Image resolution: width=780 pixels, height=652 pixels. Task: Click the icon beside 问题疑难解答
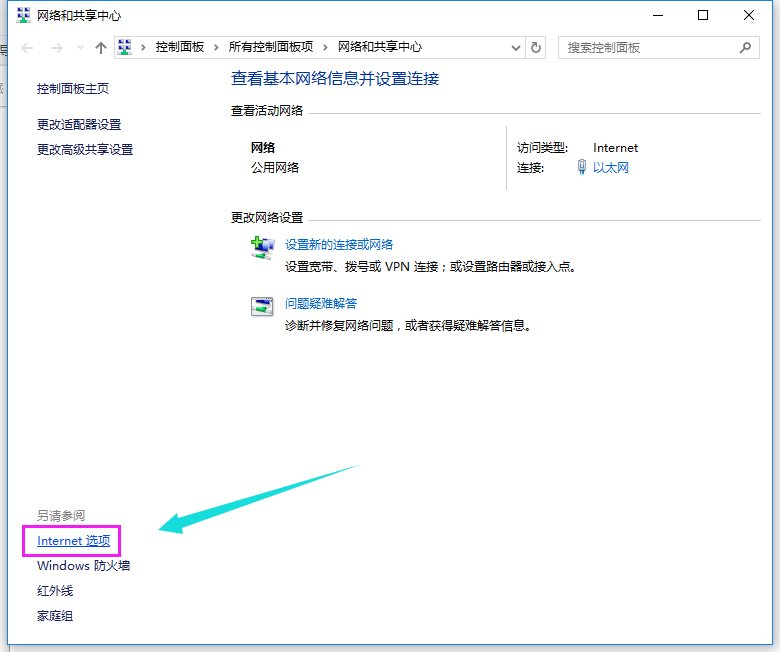[x=262, y=307]
